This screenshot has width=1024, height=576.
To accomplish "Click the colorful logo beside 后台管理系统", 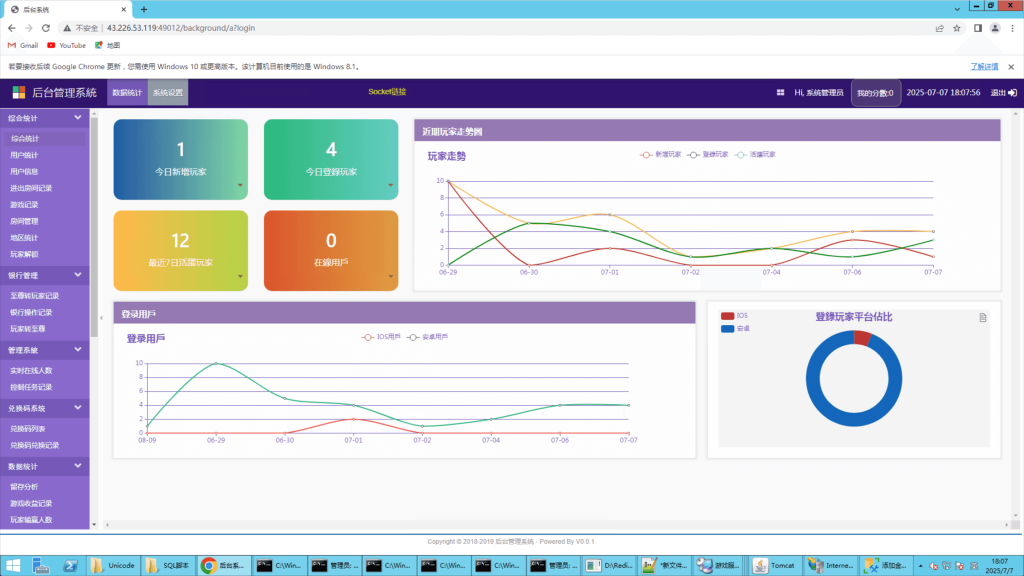I will [x=19, y=93].
